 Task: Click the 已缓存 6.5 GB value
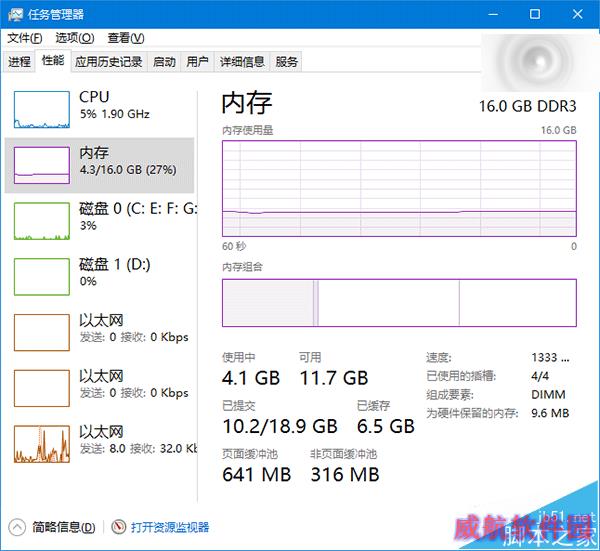click(386, 426)
